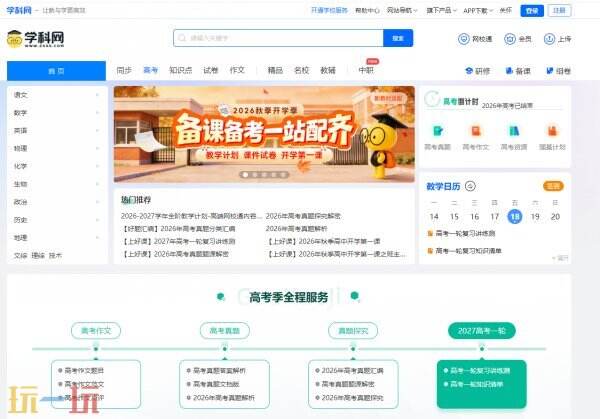Screen dimensions: 600x419
Task: Open the 试卷 nav tab
Action: (x=210, y=70)
